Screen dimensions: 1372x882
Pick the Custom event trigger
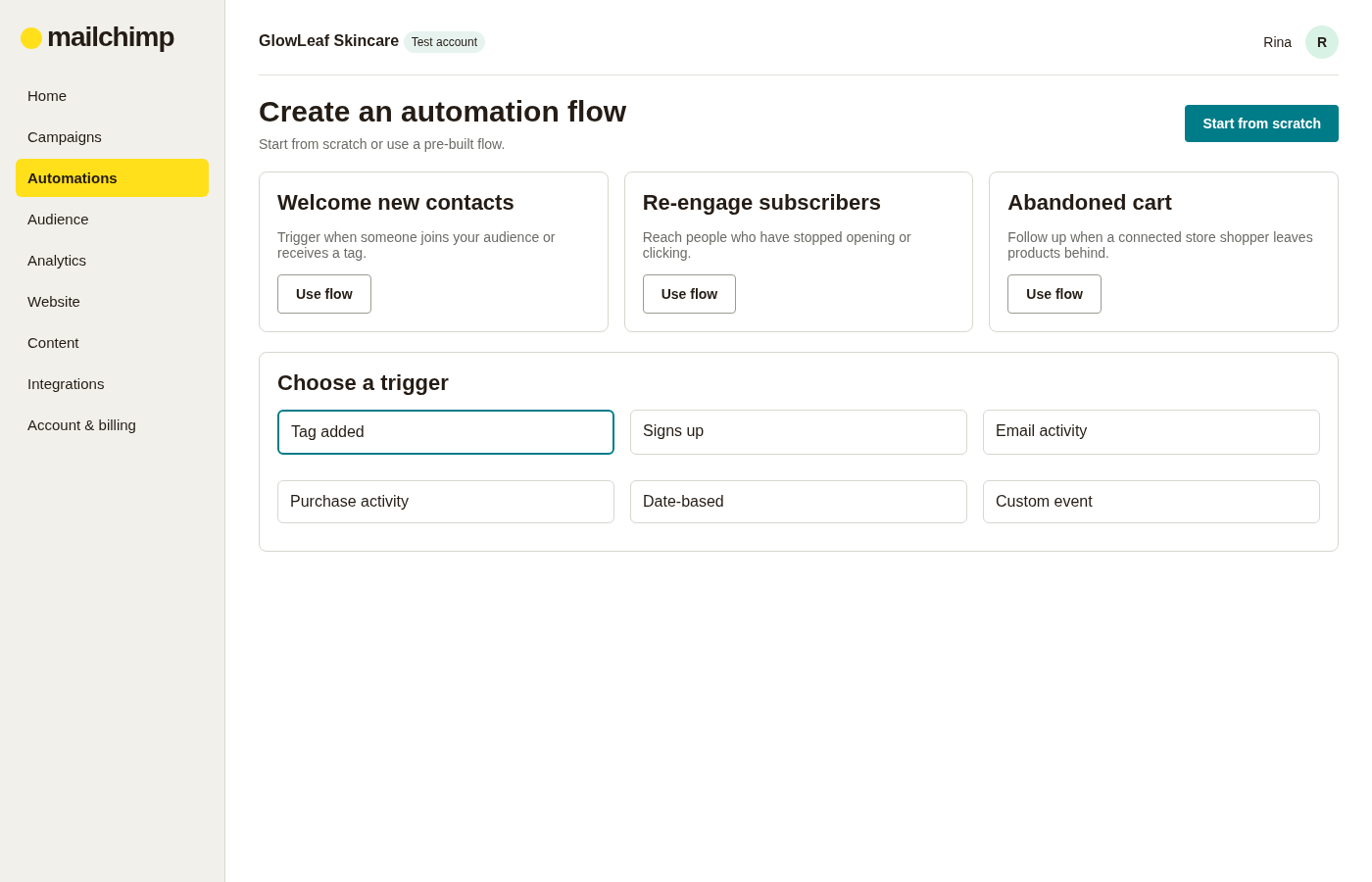tap(1151, 502)
